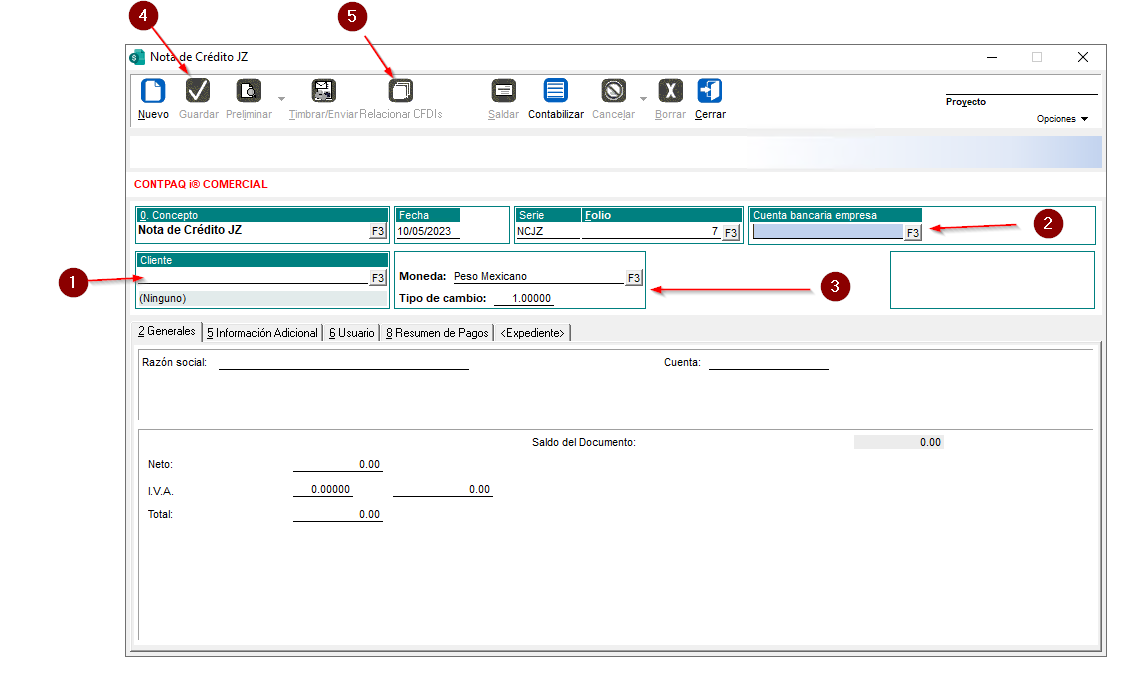1130x680 pixels.
Task: Click the Timbrar/Enviar icon
Action: pyautogui.click(x=323, y=91)
